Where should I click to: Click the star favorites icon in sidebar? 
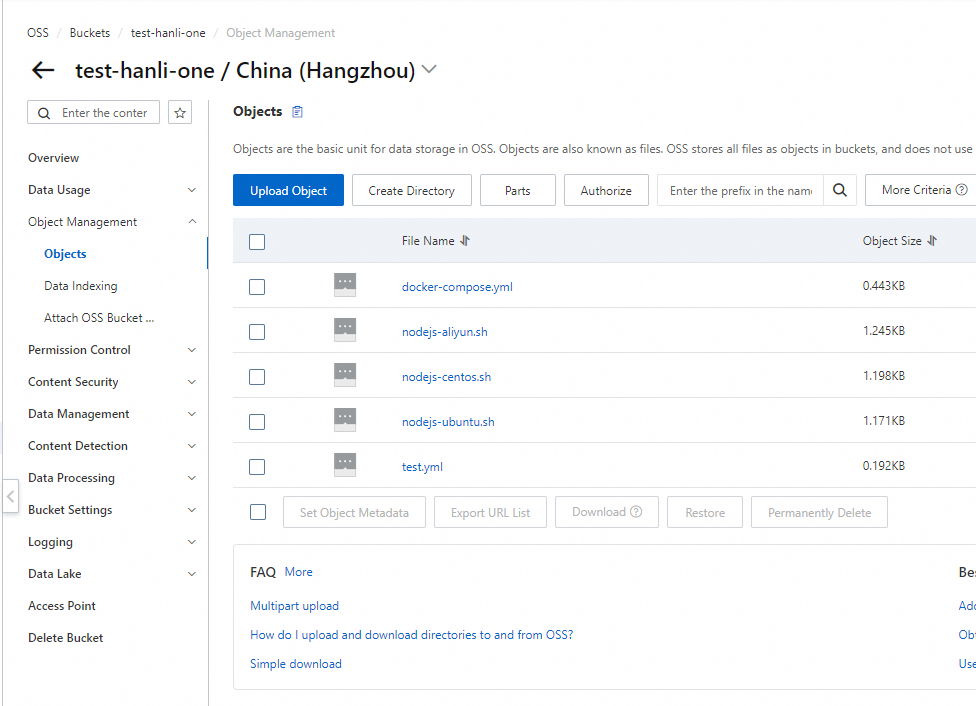180,113
